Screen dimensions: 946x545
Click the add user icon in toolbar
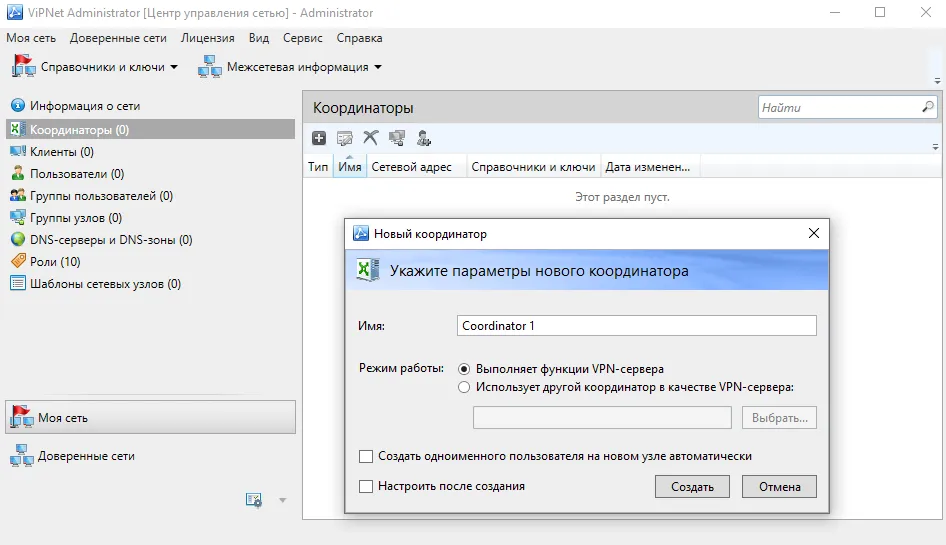[x=424, y=138]
